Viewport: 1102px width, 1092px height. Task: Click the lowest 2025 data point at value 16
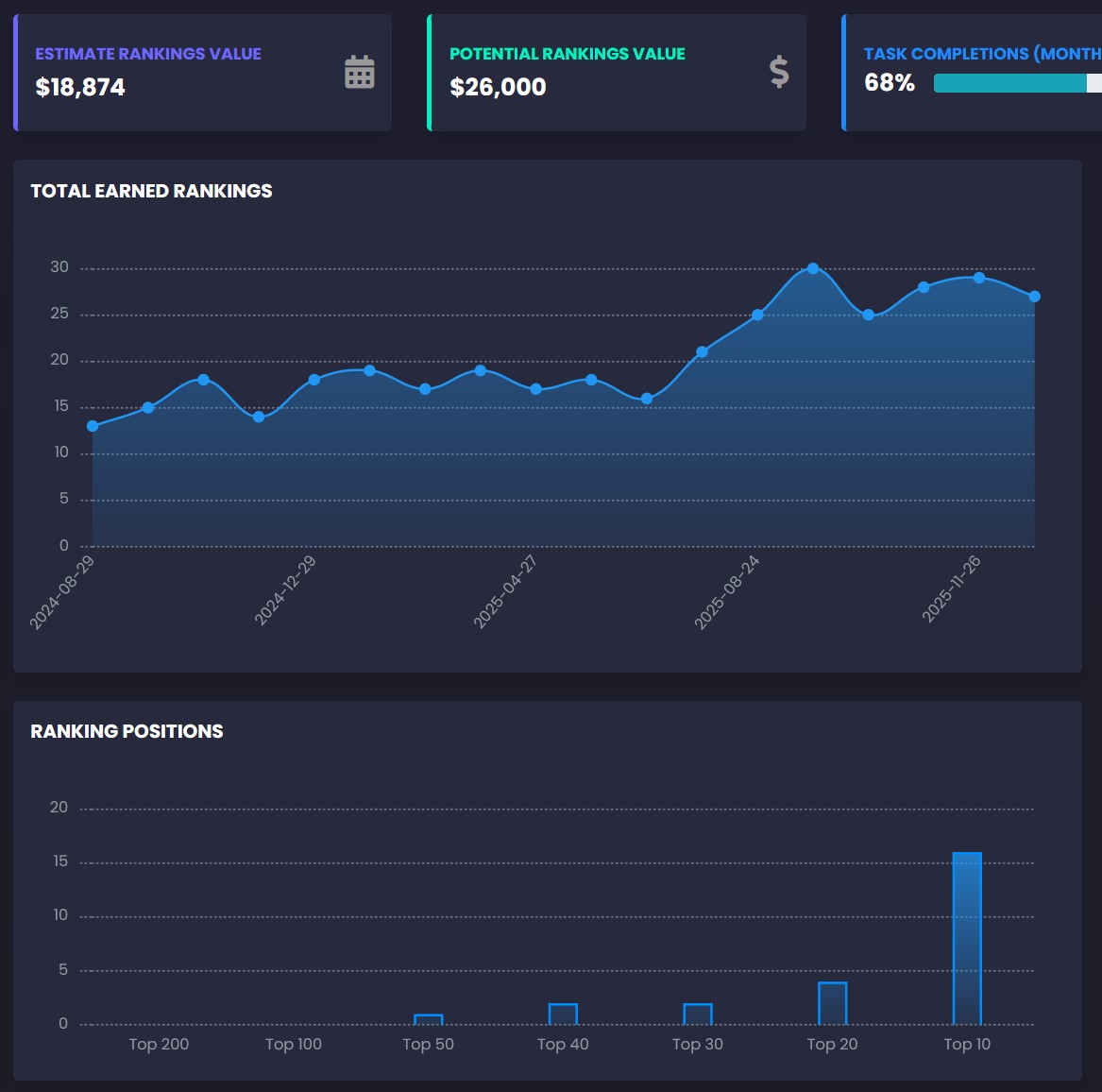point(647,399)
